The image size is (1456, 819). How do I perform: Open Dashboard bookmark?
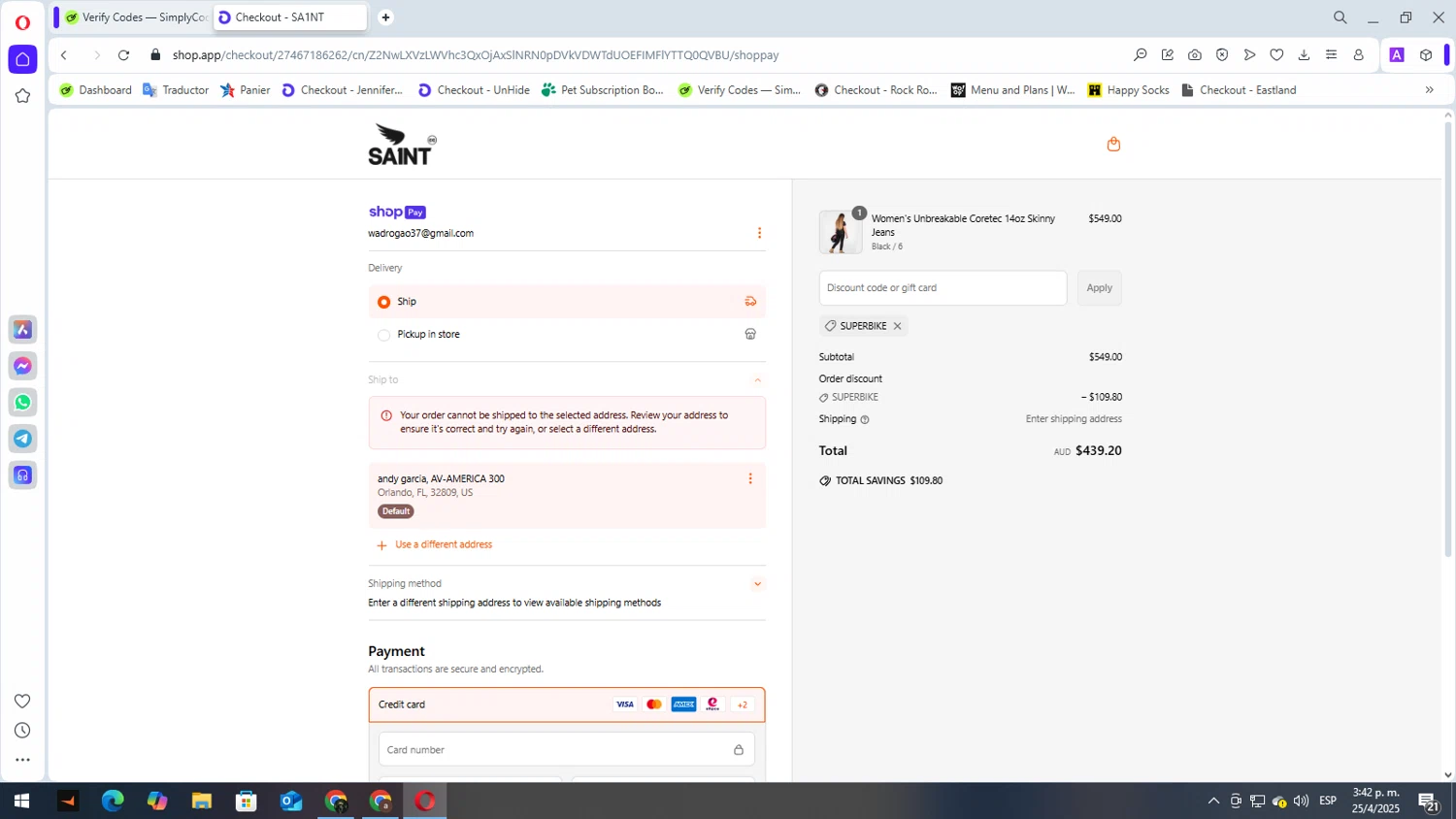pyautogui.click(x=95, y=90)
